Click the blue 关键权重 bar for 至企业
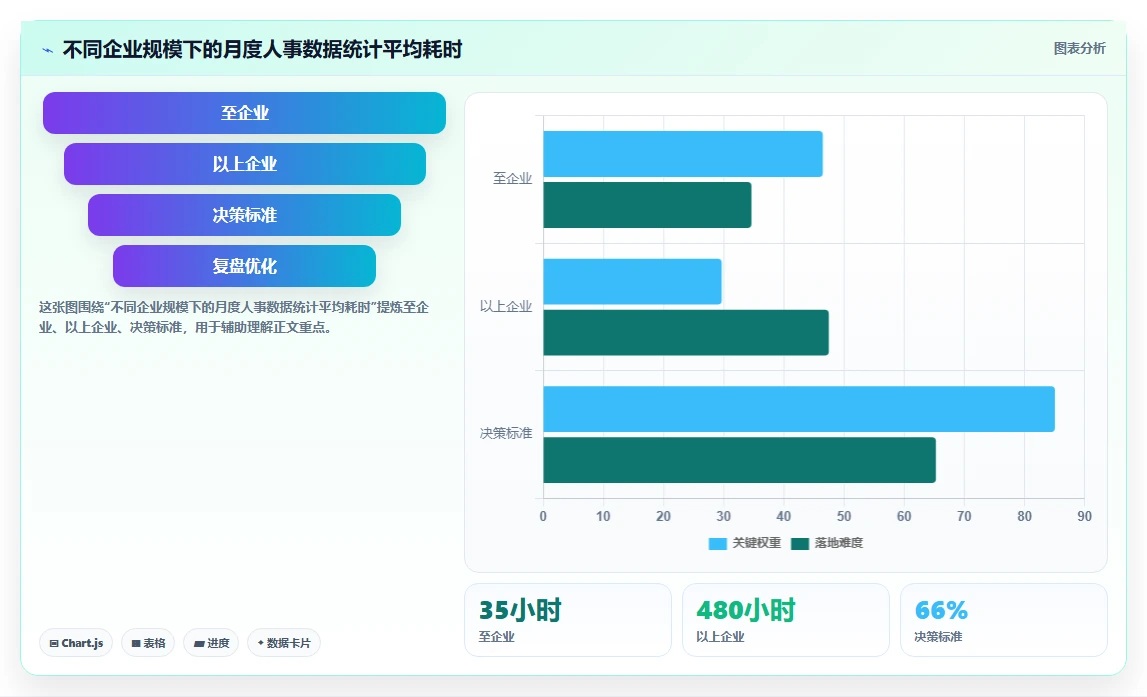 [682, 154]
